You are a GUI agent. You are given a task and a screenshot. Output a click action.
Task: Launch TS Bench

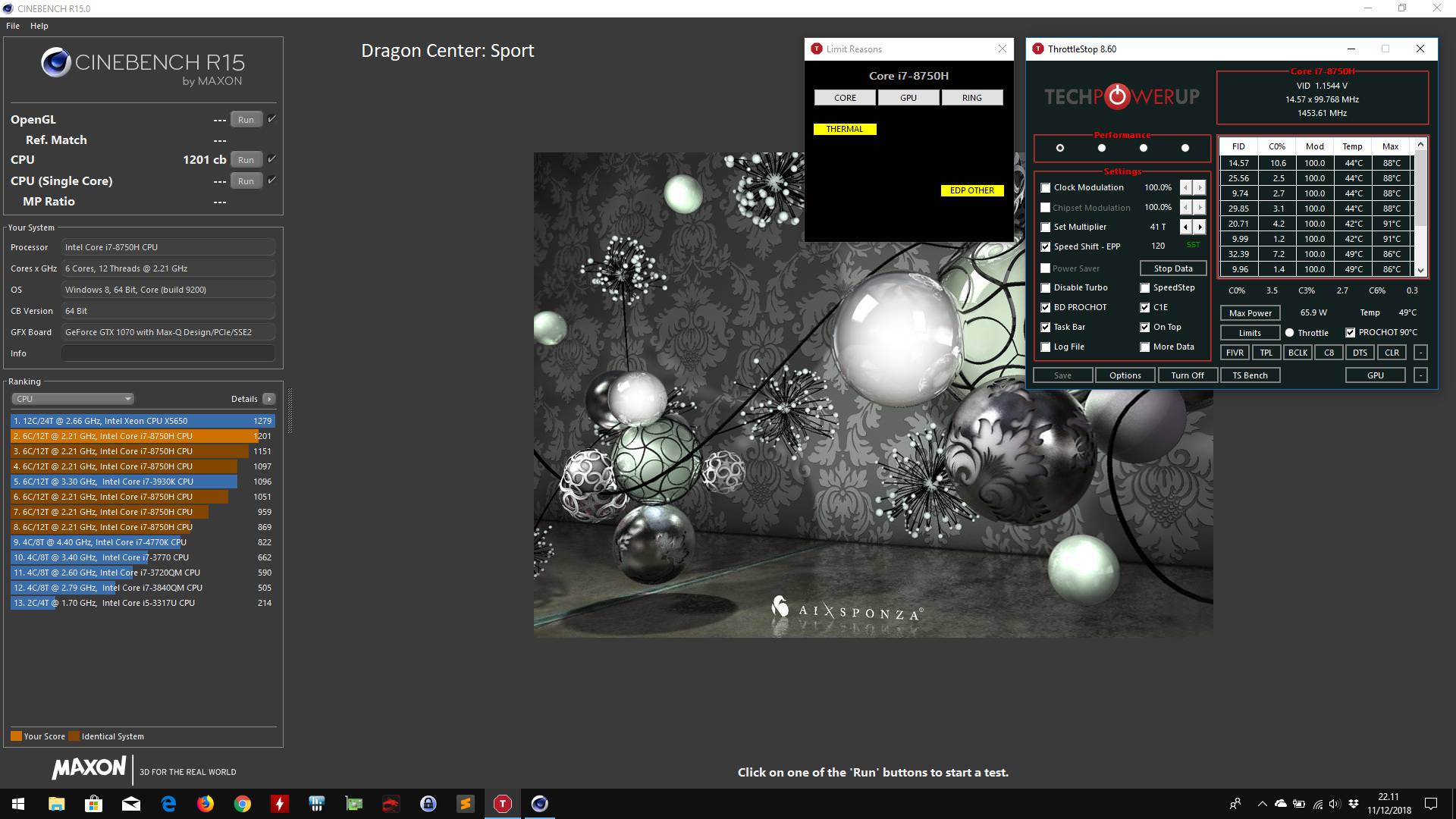point(1250,375)
